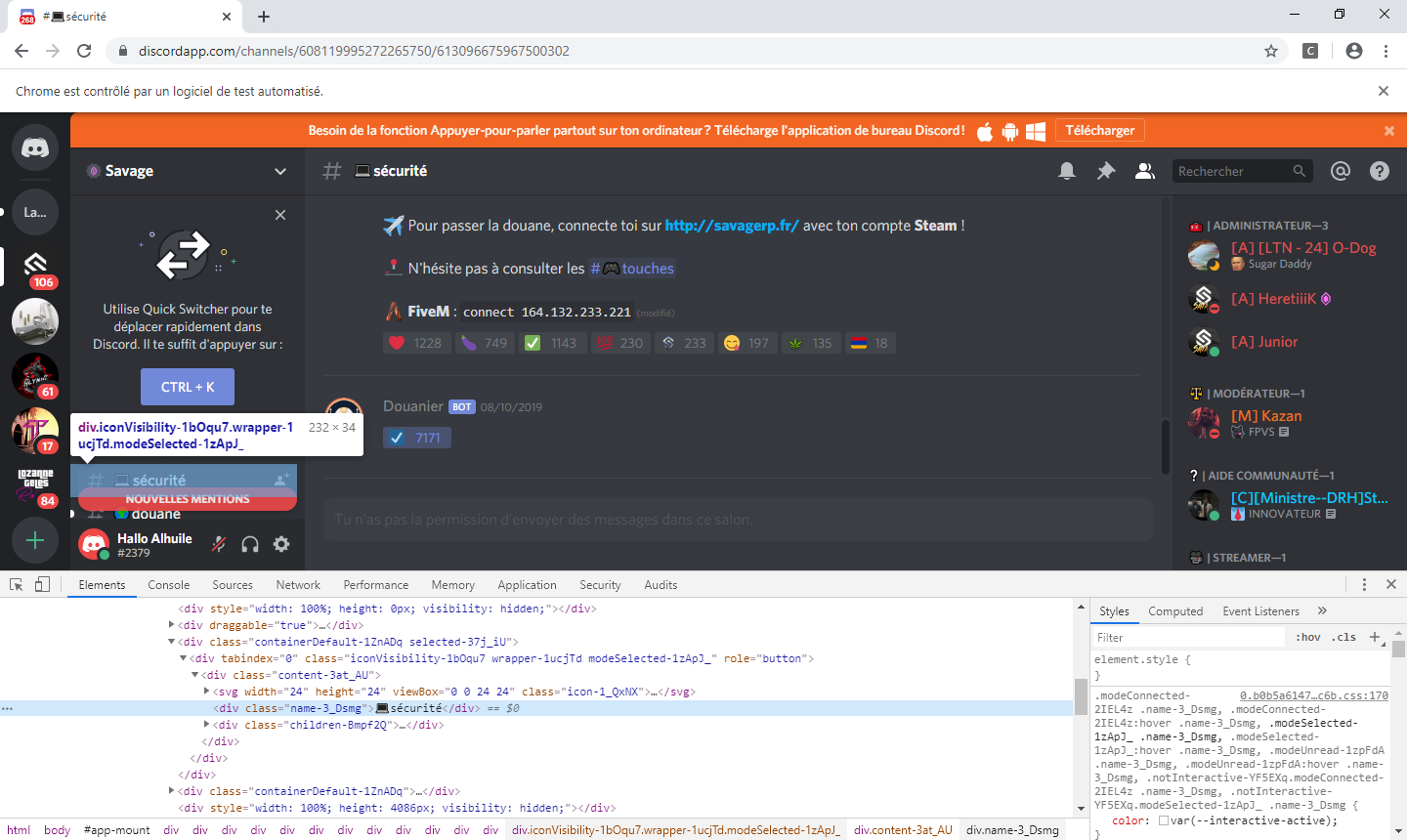Open Discord help question mark icon

click(x=1380, y=171)
